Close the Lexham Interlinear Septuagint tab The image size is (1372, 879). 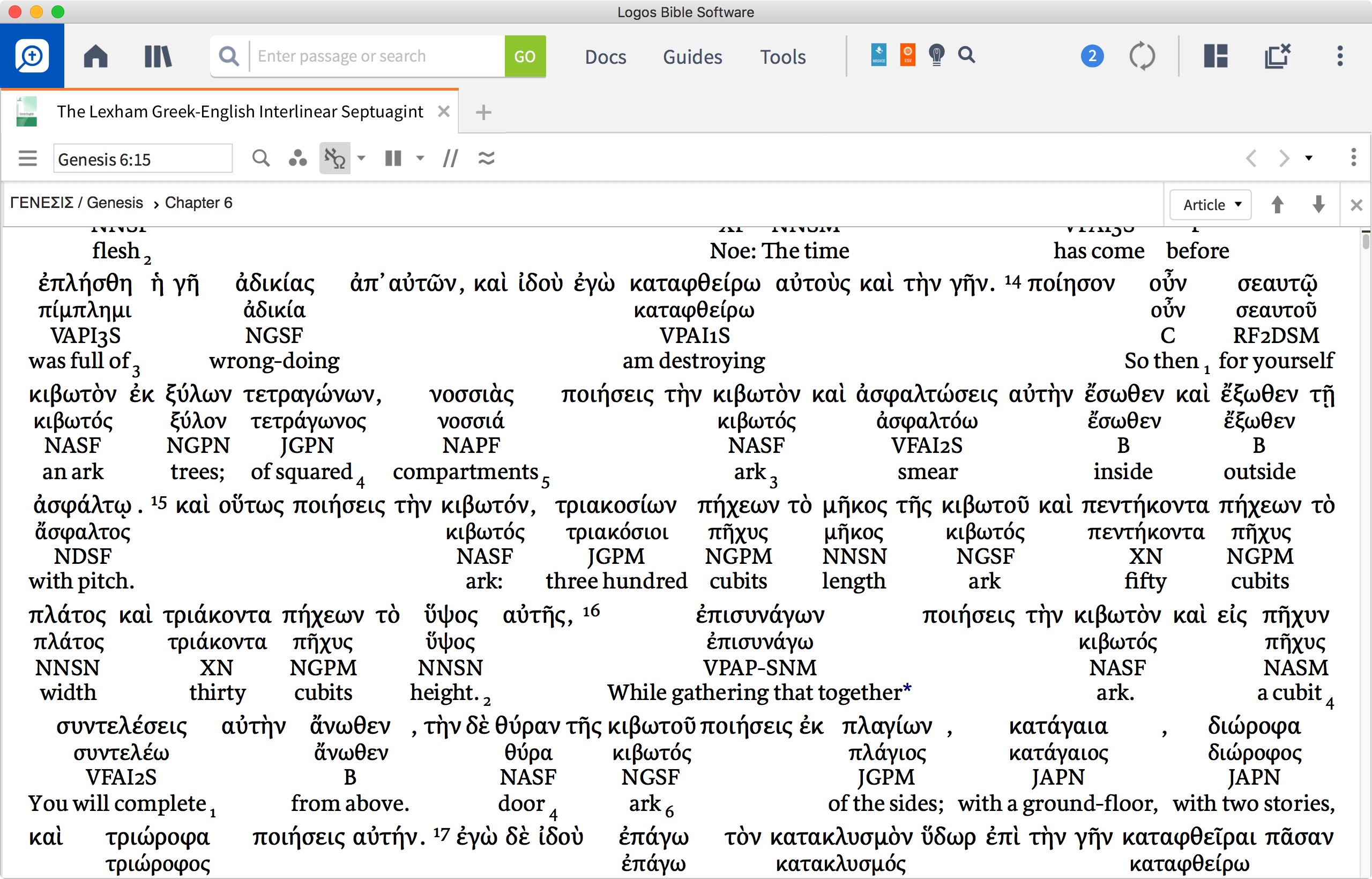pyautogui.click(x=443, y=111)
